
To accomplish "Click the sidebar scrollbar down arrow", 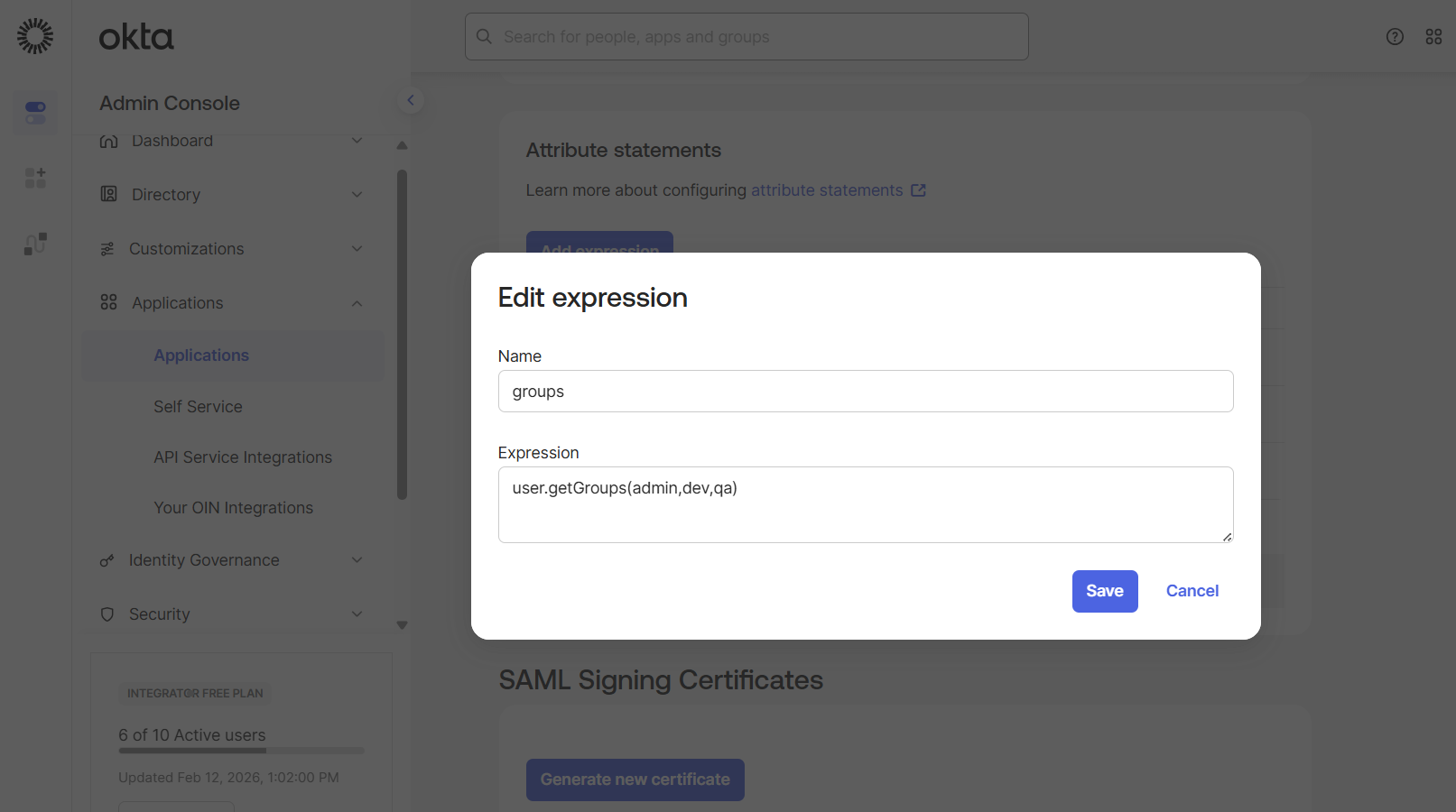I will click(403, 625).
